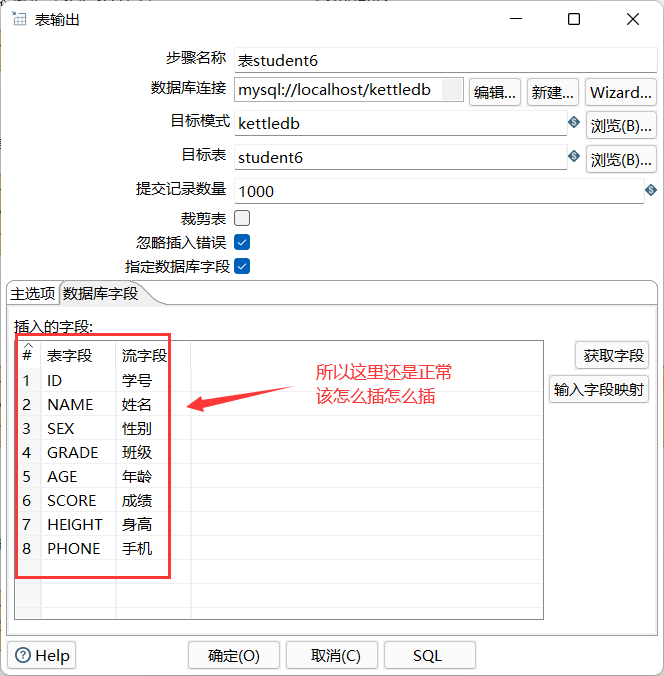Image resolution: width=664 pixels, height=676 pixels.
Task: Click the 成绩 stream field cell
Action: tap(153, 501)
